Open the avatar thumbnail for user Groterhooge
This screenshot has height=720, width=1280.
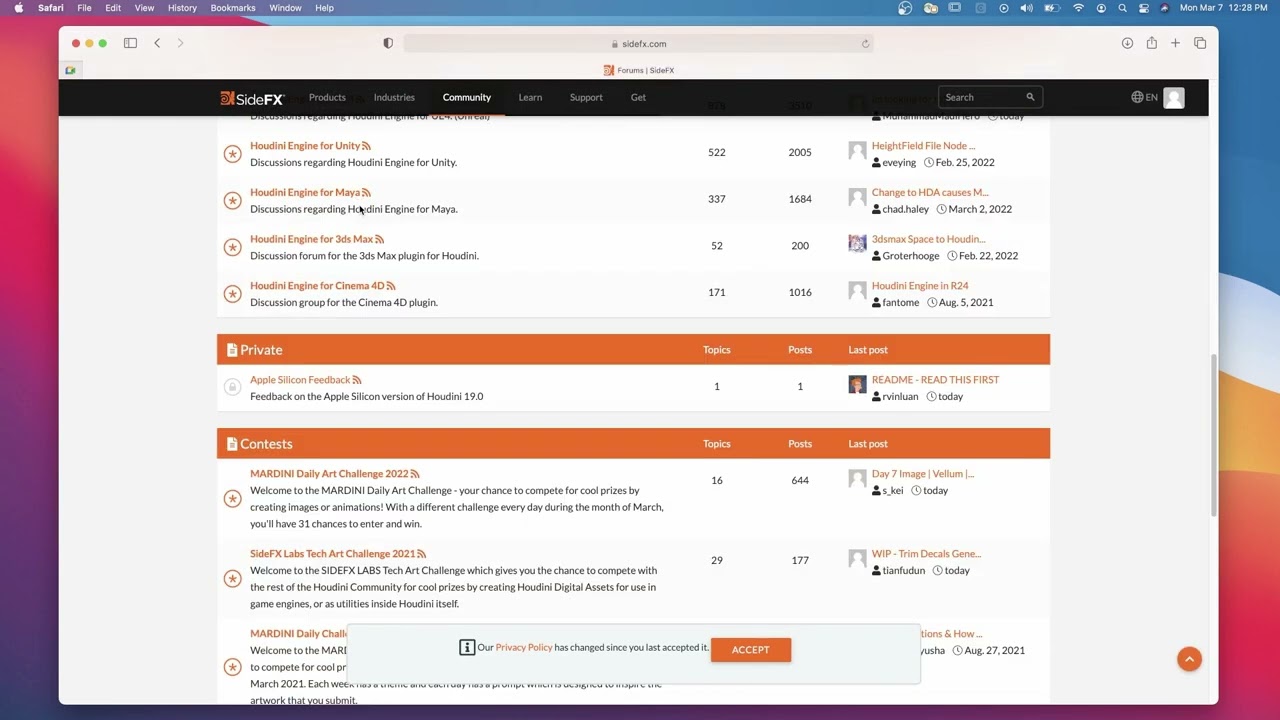coord(857,244)
